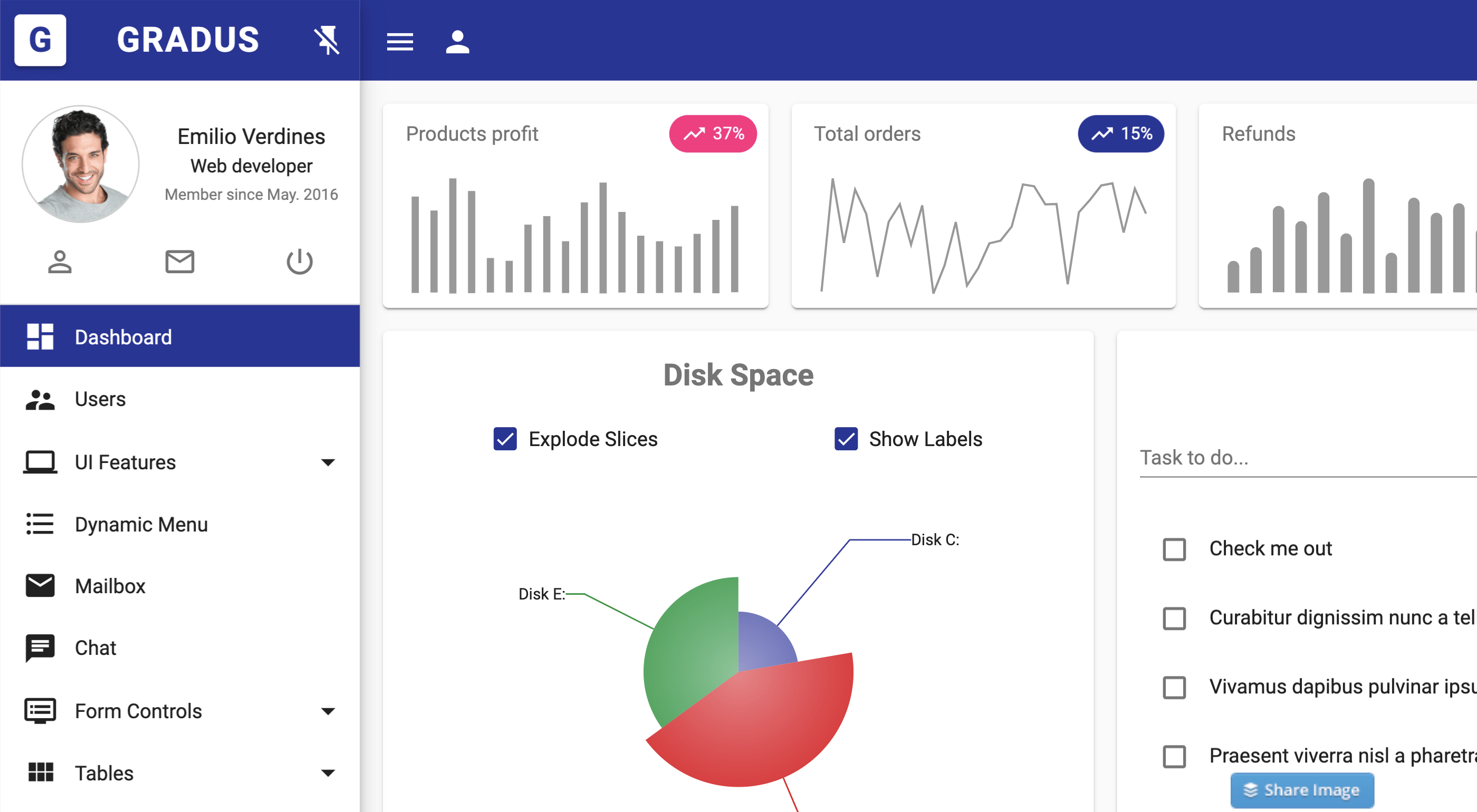Click the G logo icon
The width and height of the screenshot is (1477, 812).
coord(40,40)
